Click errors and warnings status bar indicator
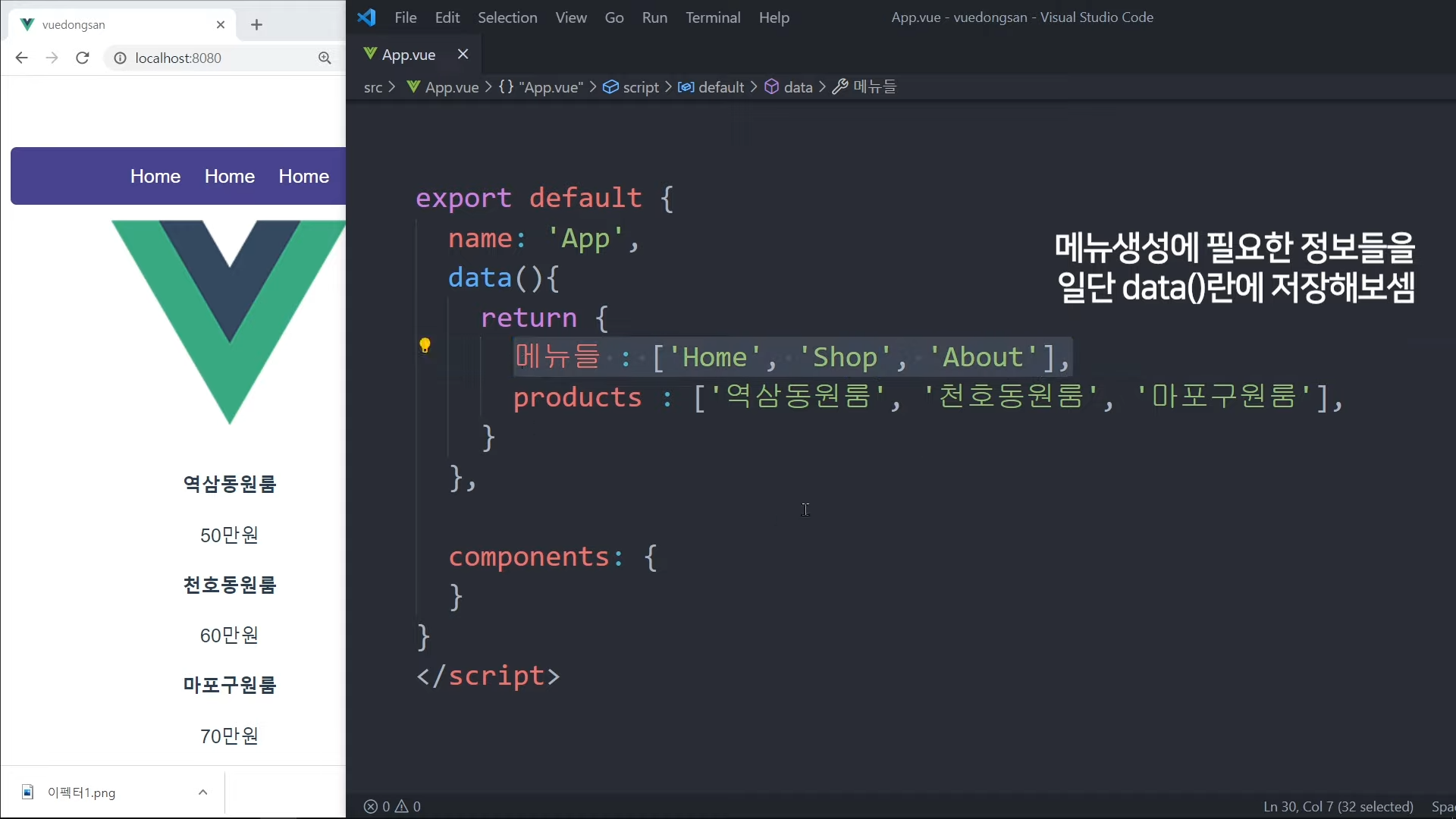Screen dimensions: 1456x819 [392, 807]
